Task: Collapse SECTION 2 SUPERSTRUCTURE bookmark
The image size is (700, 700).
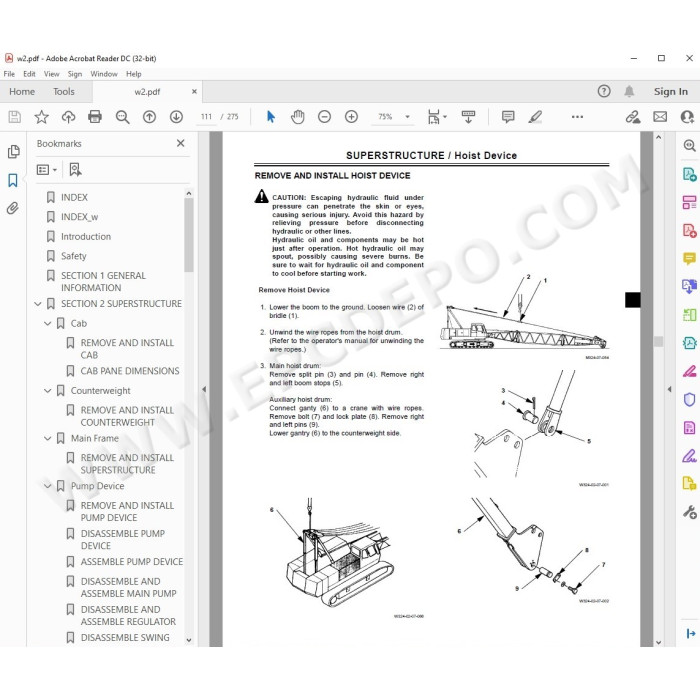Action: coord(38,304)
